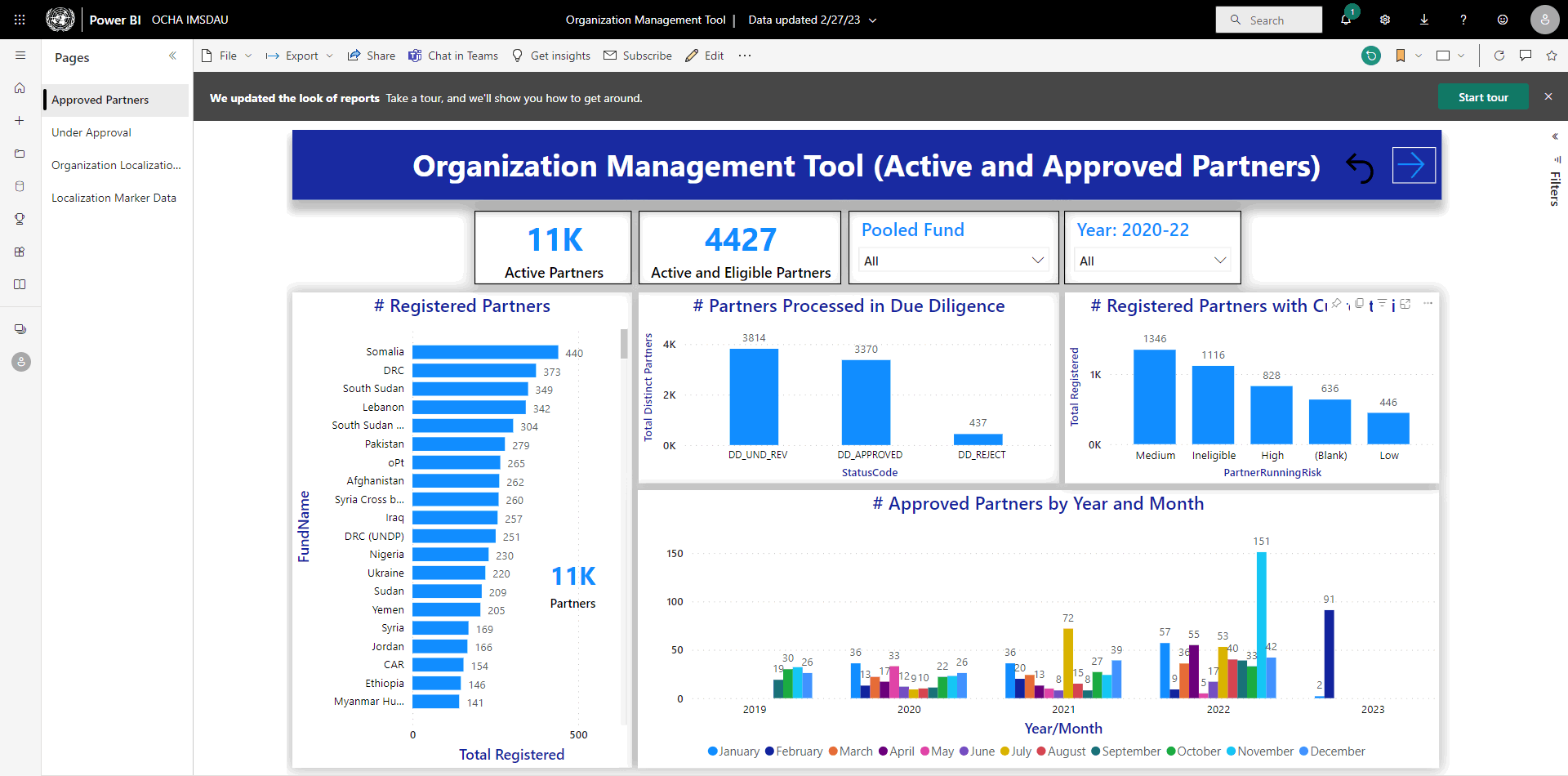1568x776 pixels.
Task: Expand the Data updated chevron
Action: (873, 20)
